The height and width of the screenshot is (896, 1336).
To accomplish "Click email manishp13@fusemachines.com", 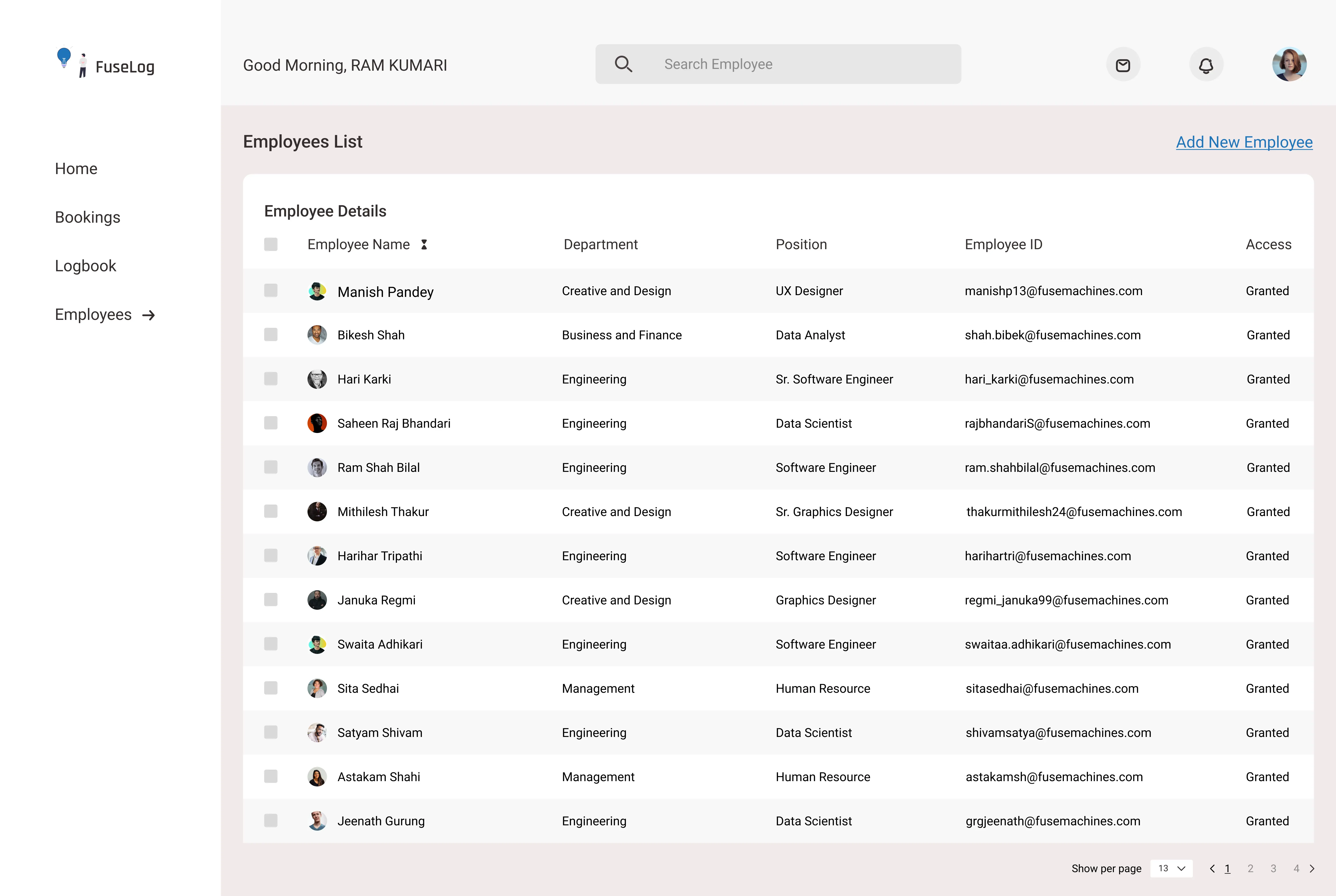I will (1054, 291).
